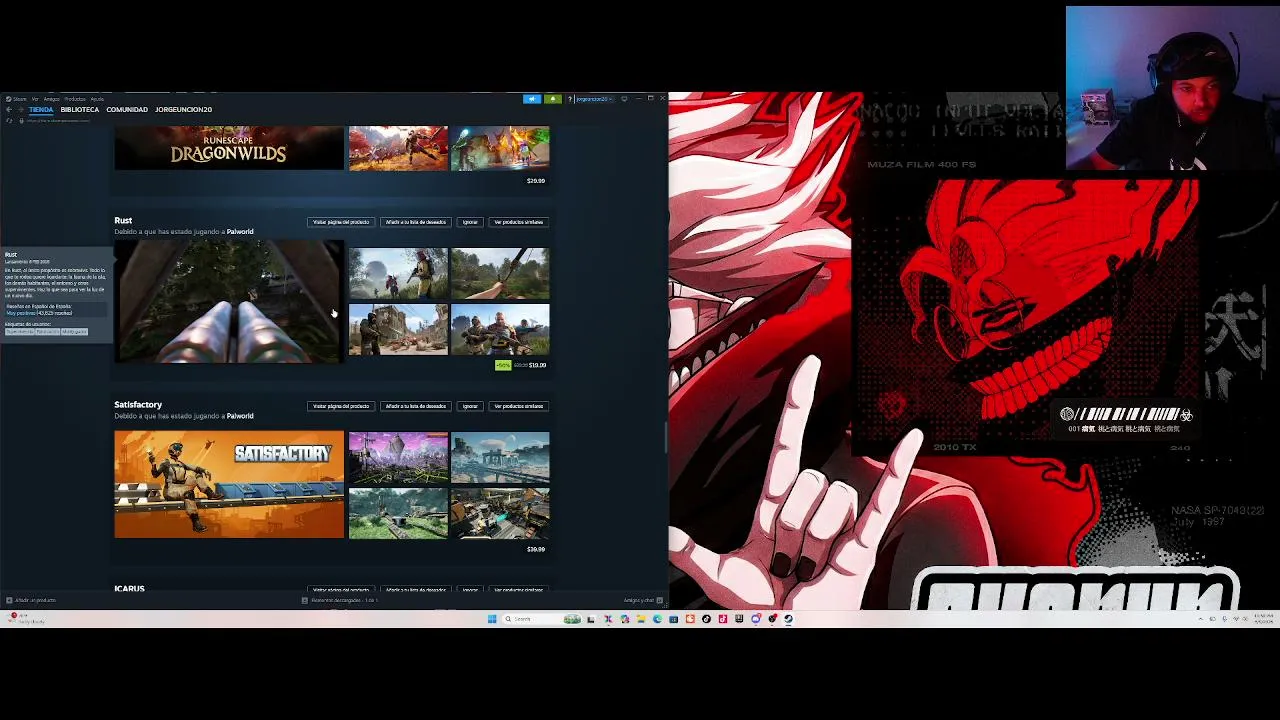This screenshot has width=1280, height=720.
Task: Open the Windows Start menu
Action: click(x=492, y=619)
